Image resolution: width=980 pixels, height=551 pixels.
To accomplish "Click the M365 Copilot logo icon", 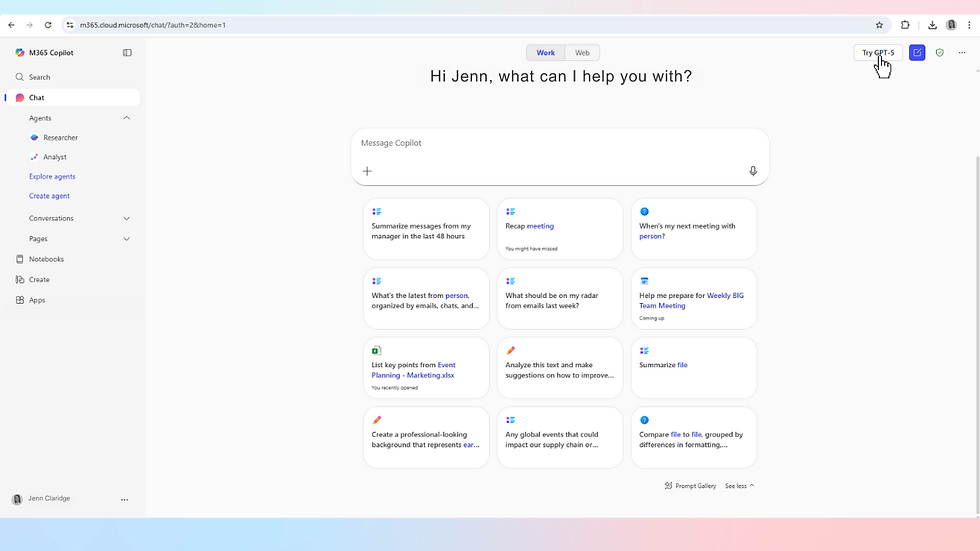I will pos(20,52).
